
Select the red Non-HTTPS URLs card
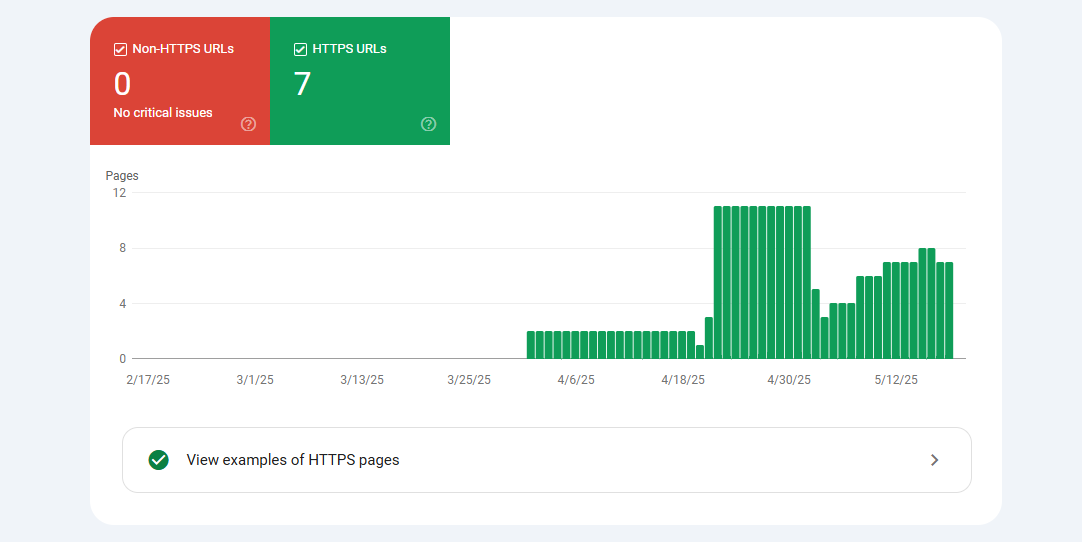pos(180,81)
